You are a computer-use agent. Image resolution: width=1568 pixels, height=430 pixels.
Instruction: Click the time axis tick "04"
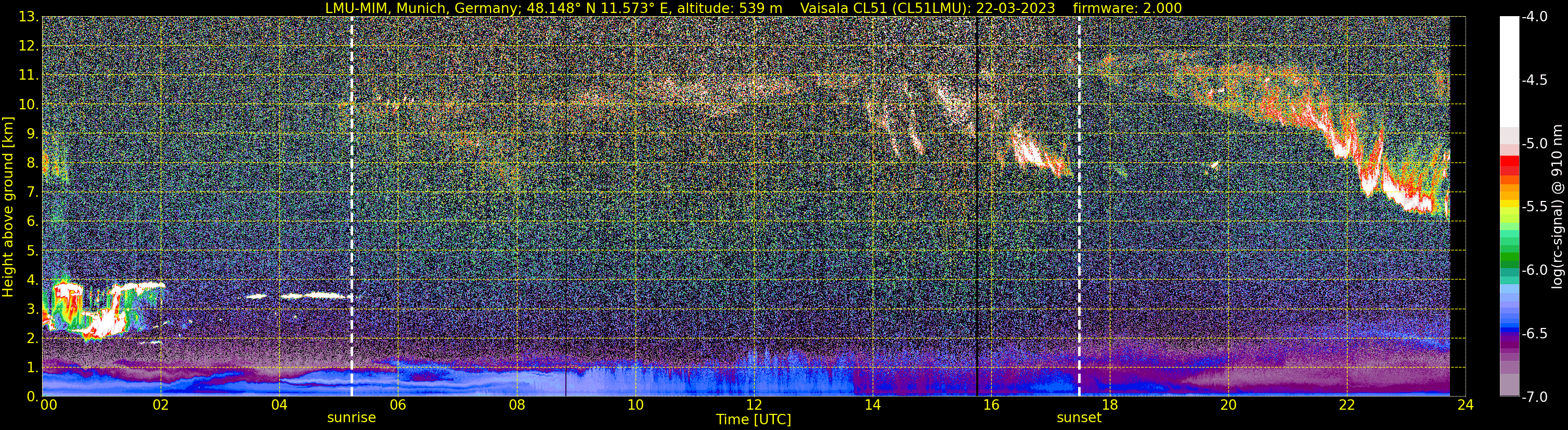(x=279, y=406)
